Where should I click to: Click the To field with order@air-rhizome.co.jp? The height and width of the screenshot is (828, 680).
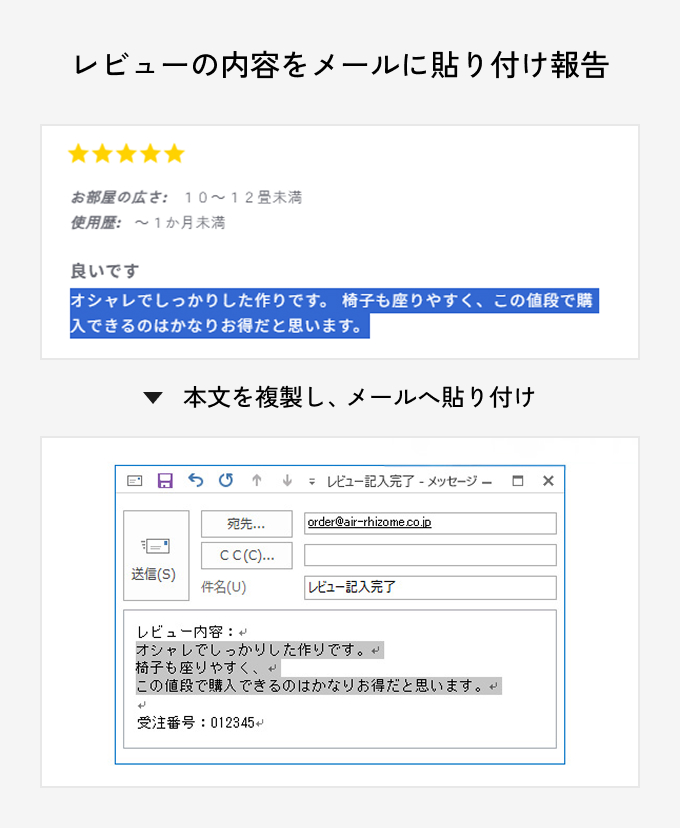[430, 523]
